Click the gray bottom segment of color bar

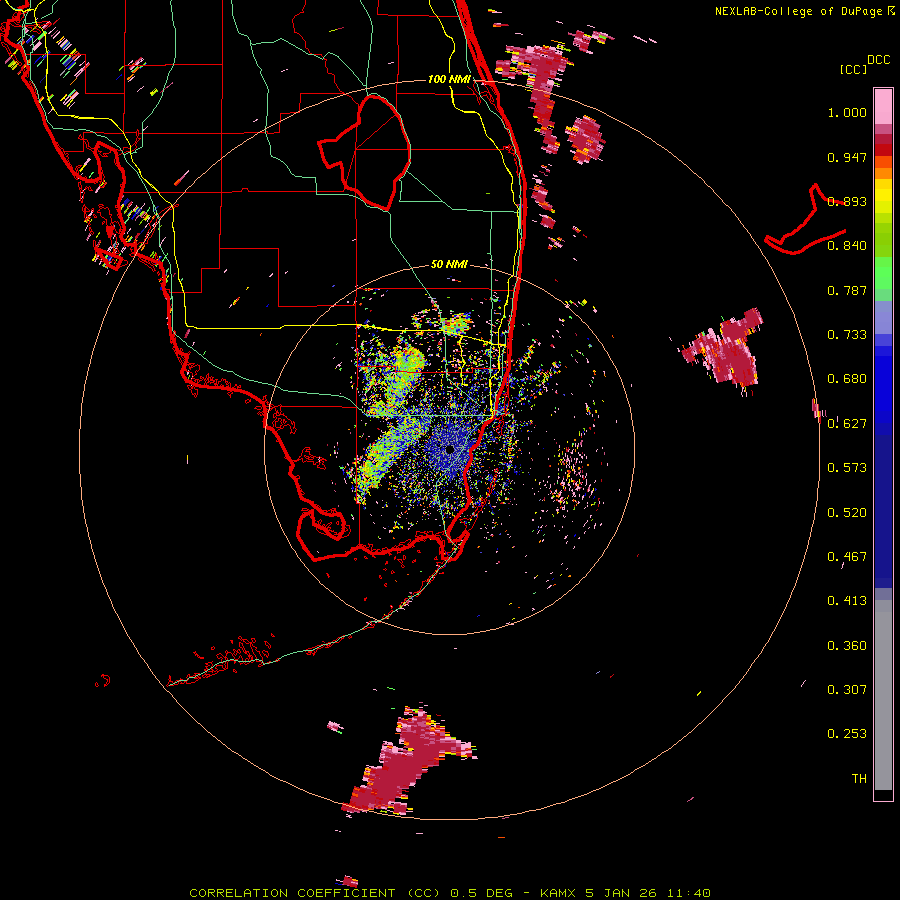(883, 695)
